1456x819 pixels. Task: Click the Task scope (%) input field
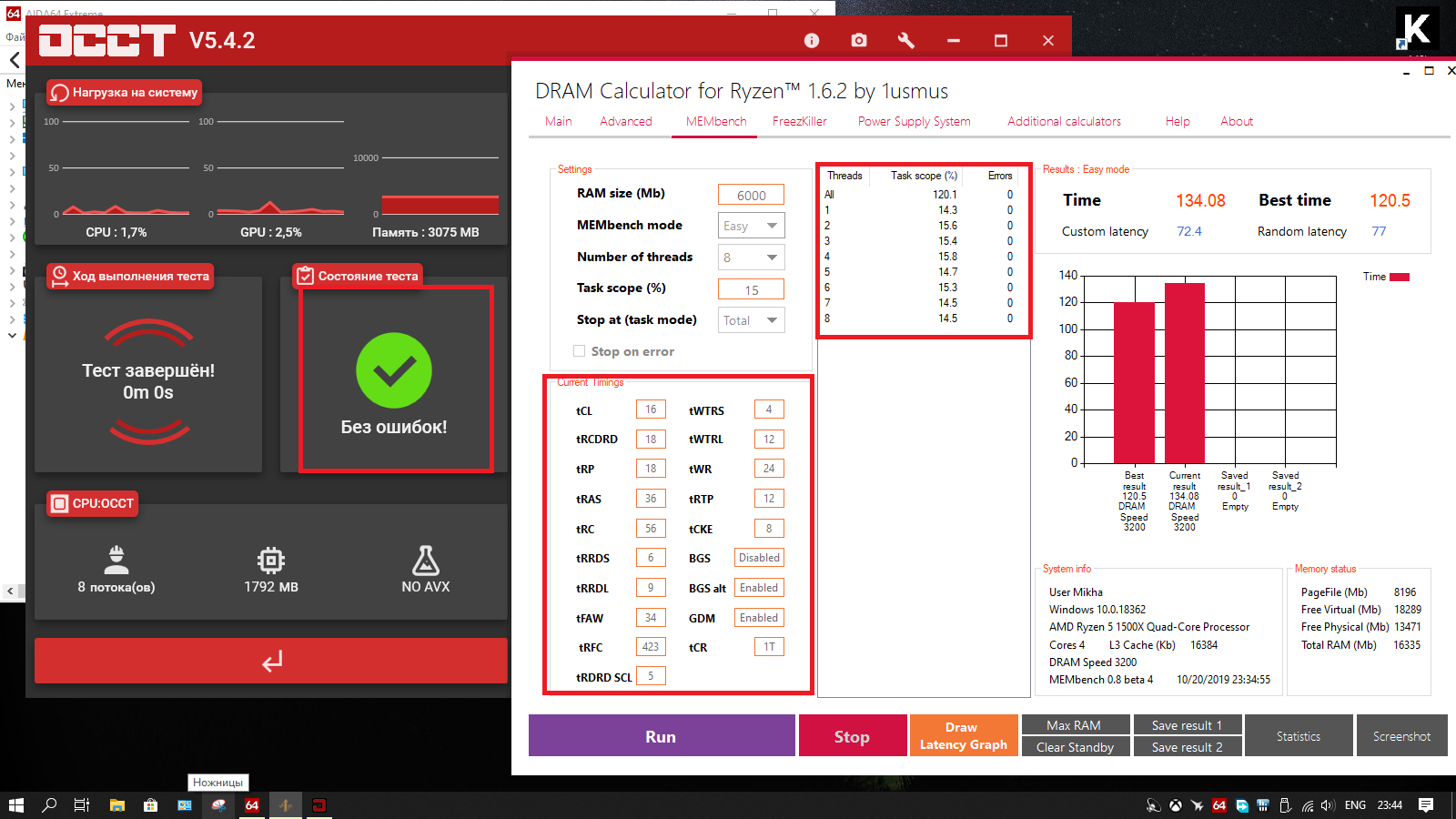752,289
